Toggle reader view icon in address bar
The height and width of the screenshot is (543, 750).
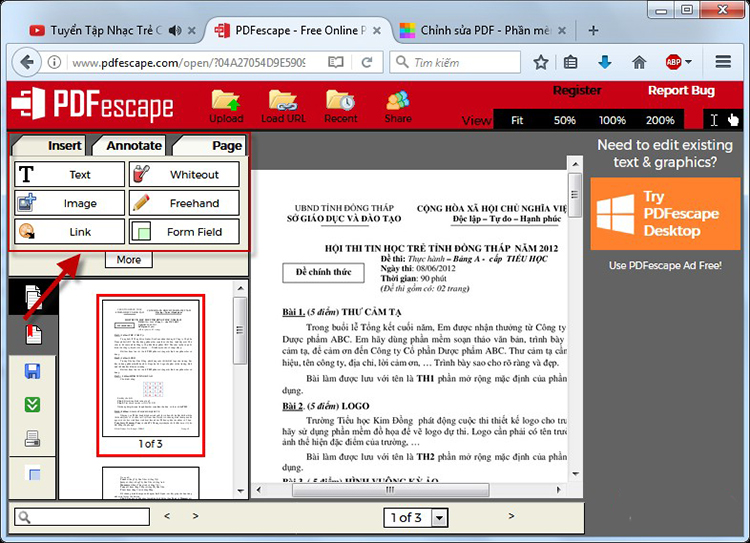click(x=336, y=62)
